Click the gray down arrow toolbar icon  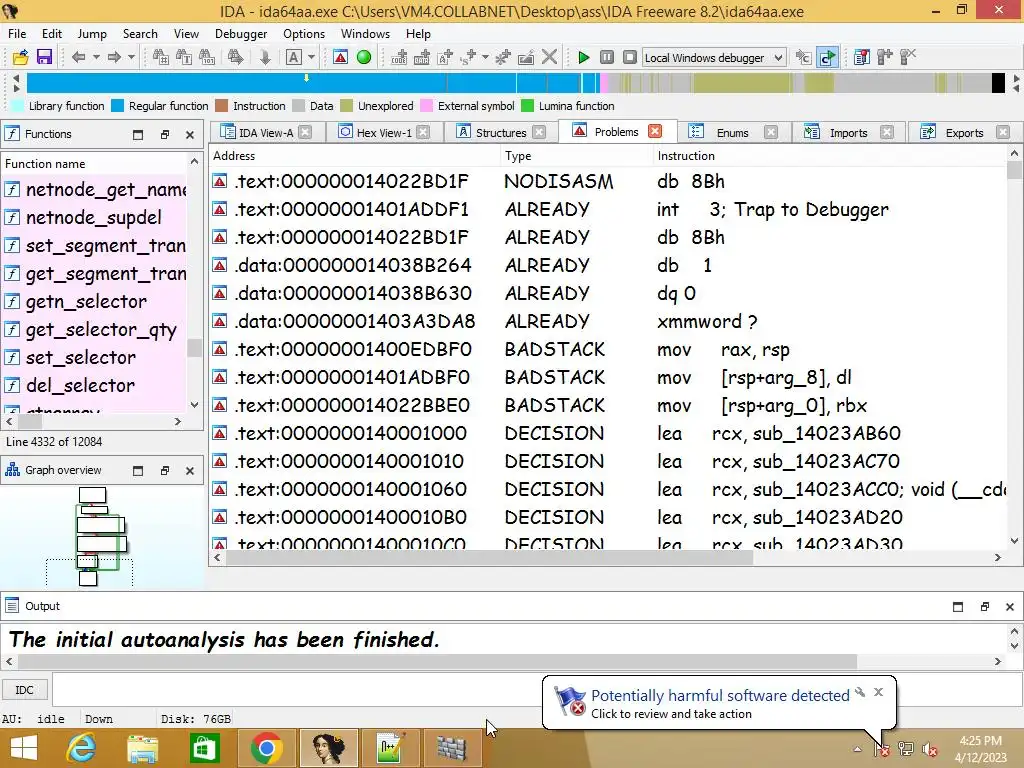(264, 57)
